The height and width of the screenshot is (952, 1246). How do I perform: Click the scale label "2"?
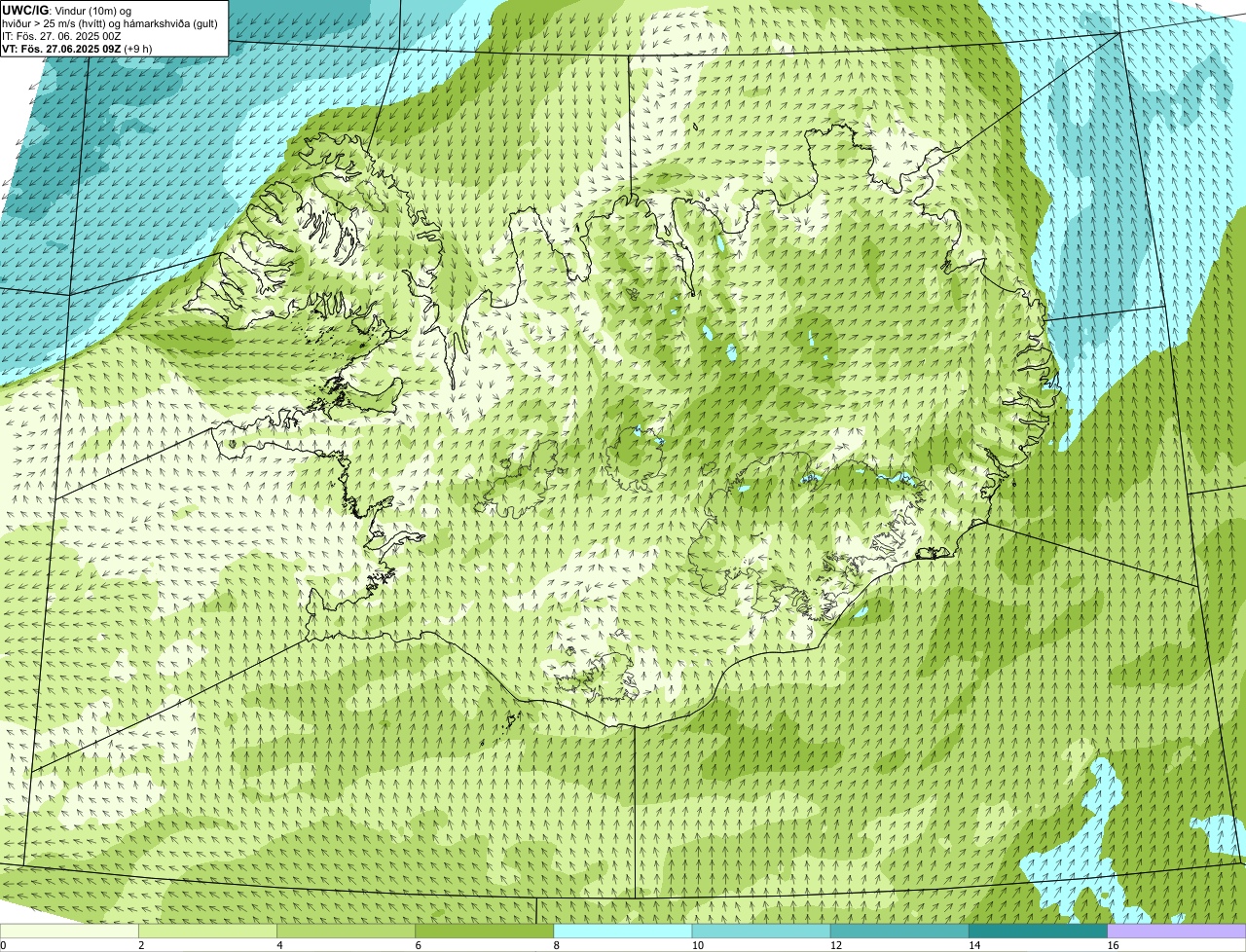141,945
